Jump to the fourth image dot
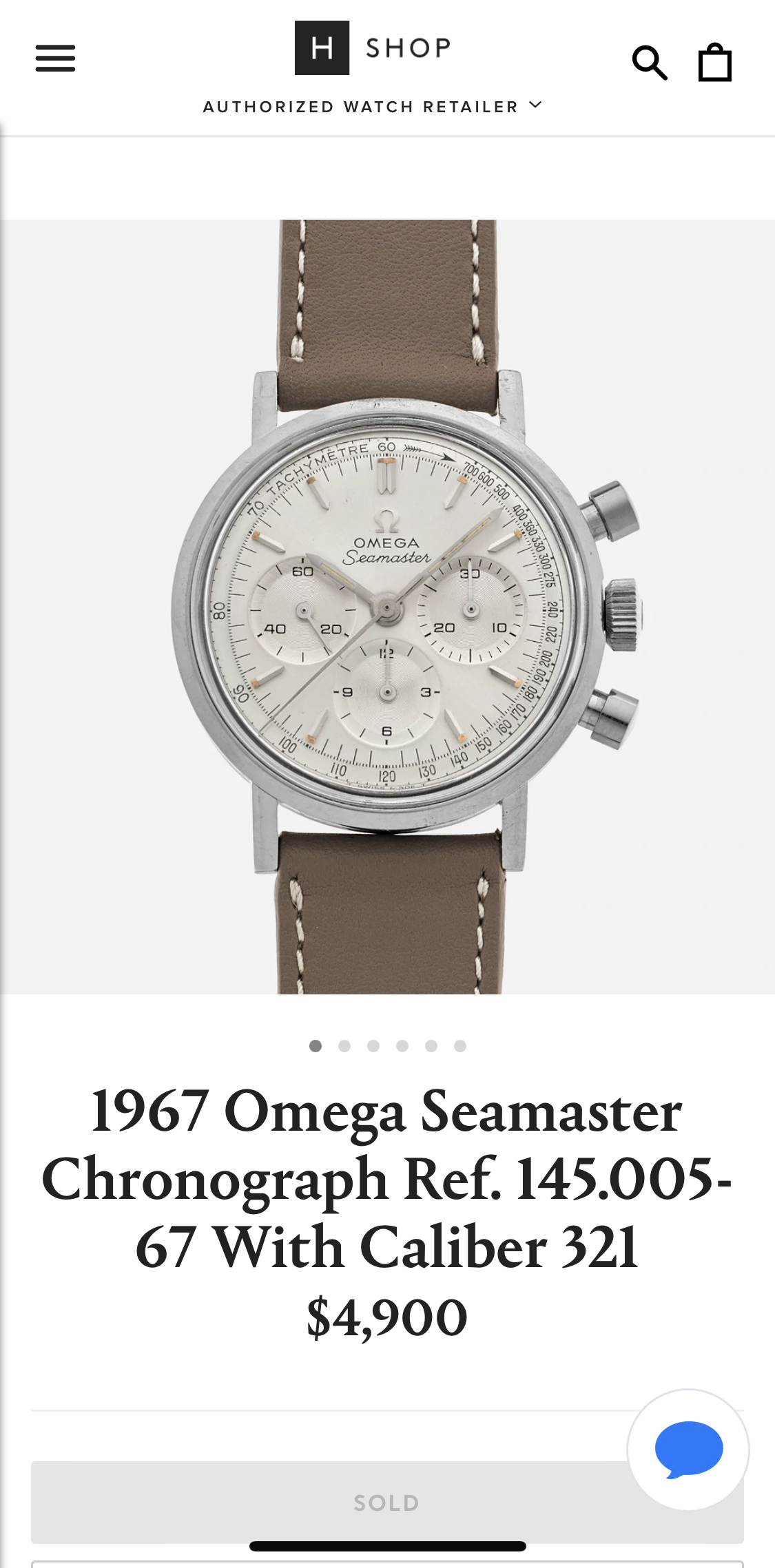Viewport: 775px width, 1568px height. 402,1046
